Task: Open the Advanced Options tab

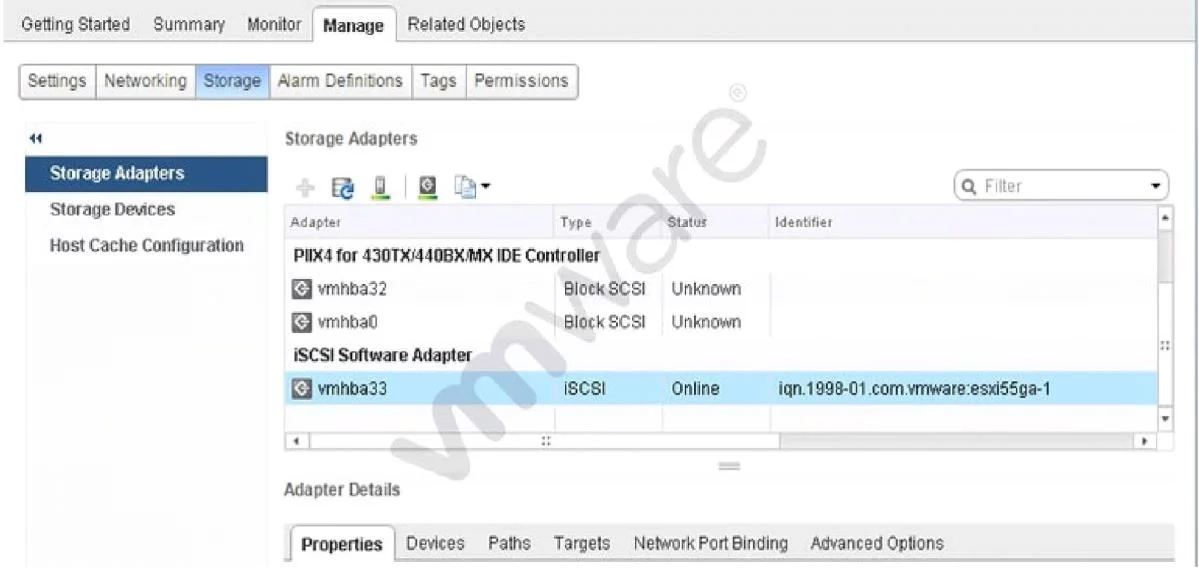Action: tap(876, 544)
